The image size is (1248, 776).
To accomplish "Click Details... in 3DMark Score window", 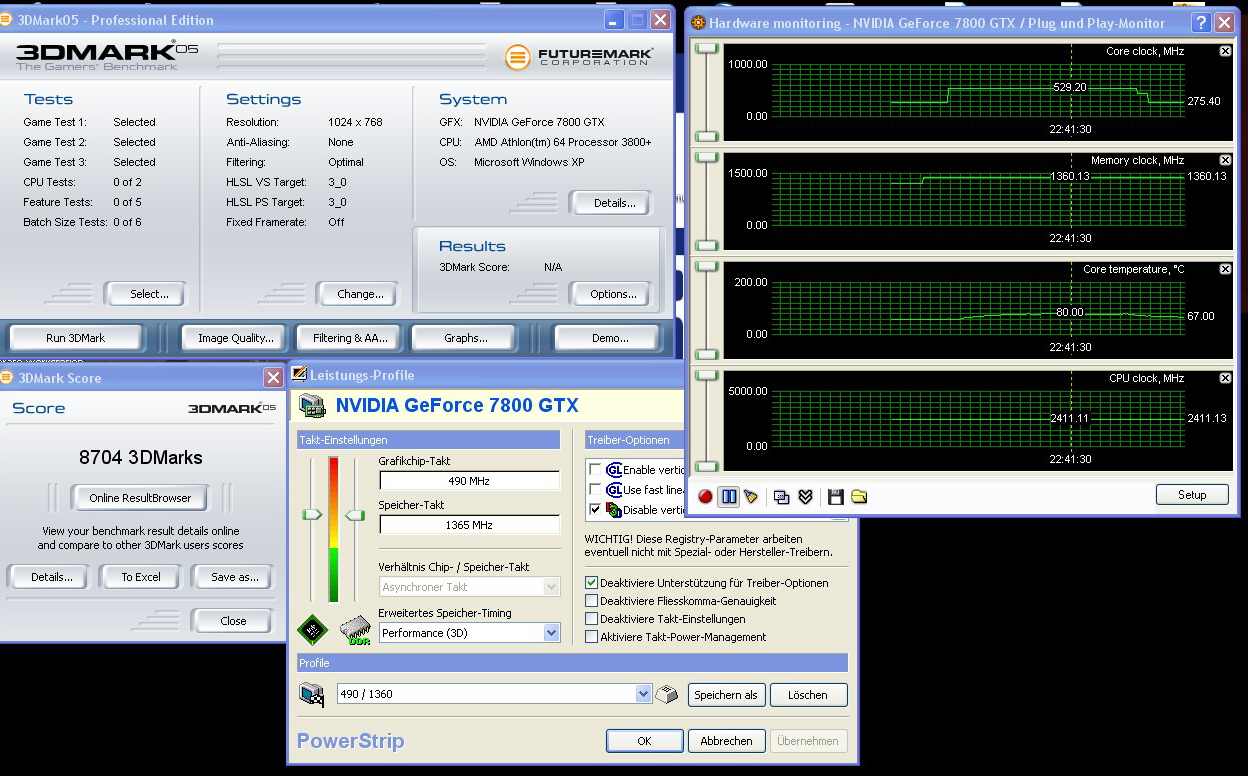I will 51,577.
